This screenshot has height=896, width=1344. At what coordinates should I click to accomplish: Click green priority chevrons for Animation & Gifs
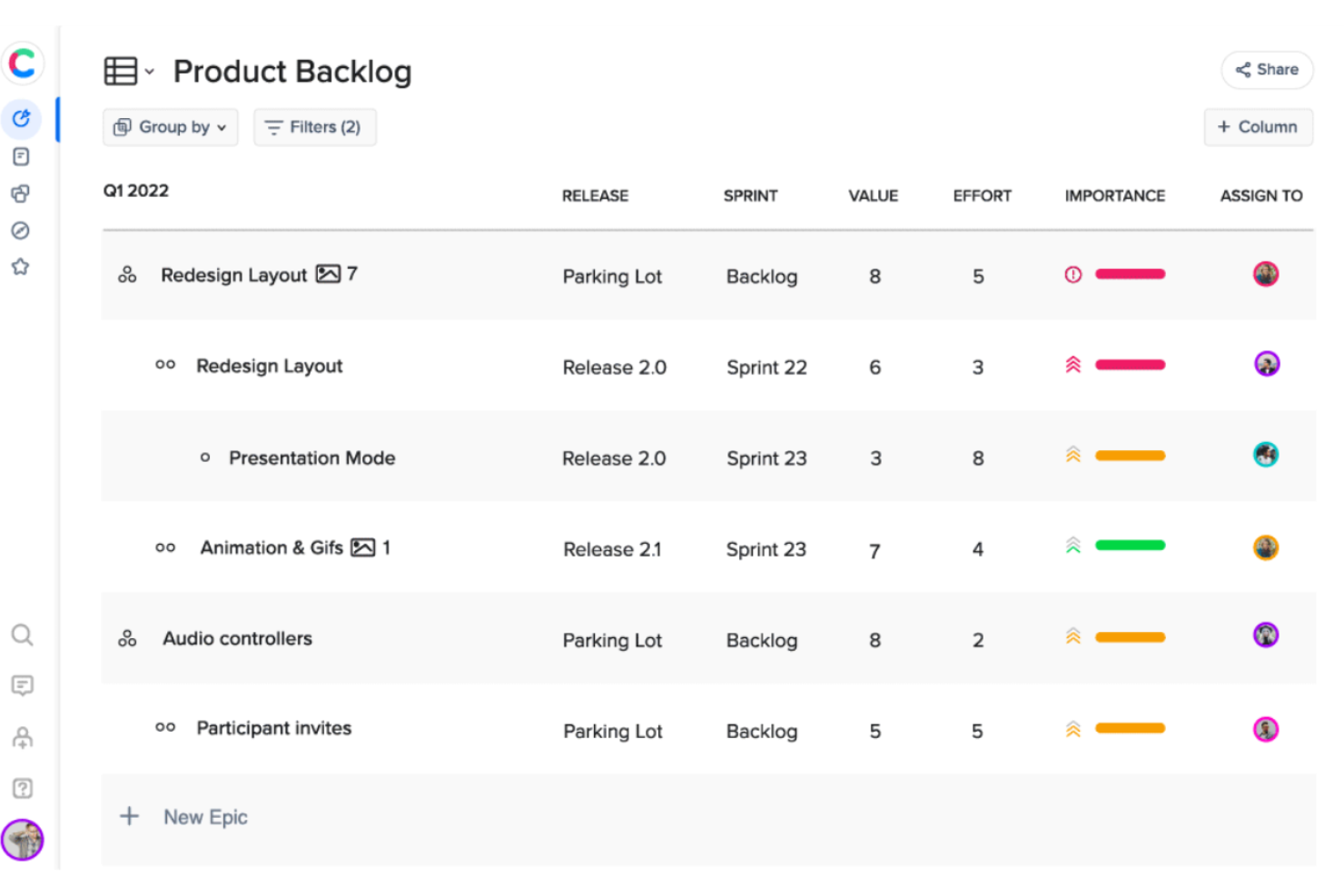pos(1073,546)
